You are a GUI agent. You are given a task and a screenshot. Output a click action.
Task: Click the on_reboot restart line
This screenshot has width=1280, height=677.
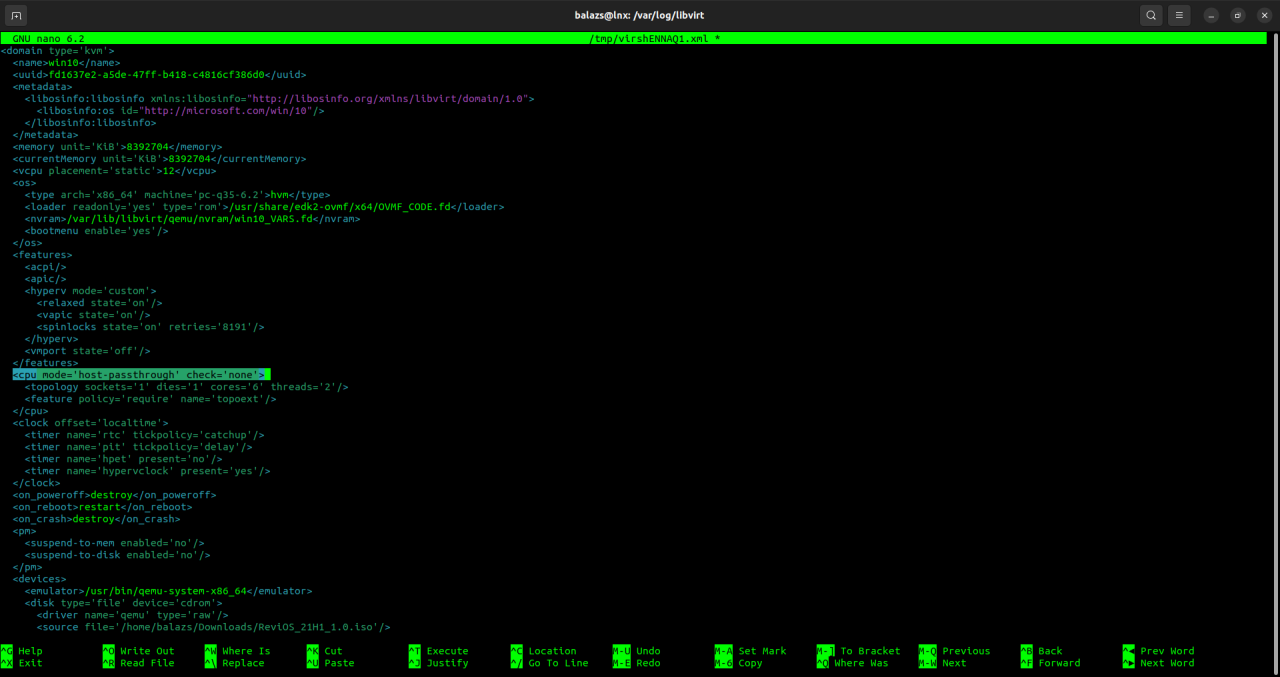(x=102, y=507)
